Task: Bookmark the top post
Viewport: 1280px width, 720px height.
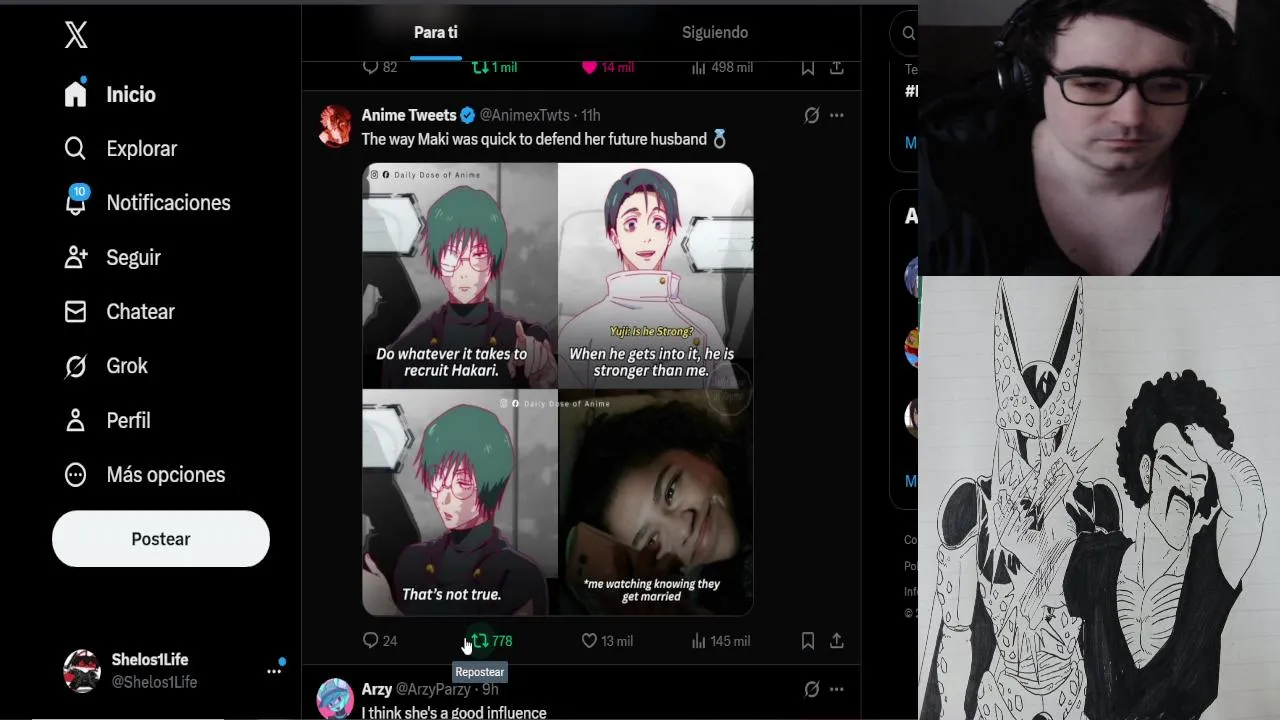Action: point(808,67)
